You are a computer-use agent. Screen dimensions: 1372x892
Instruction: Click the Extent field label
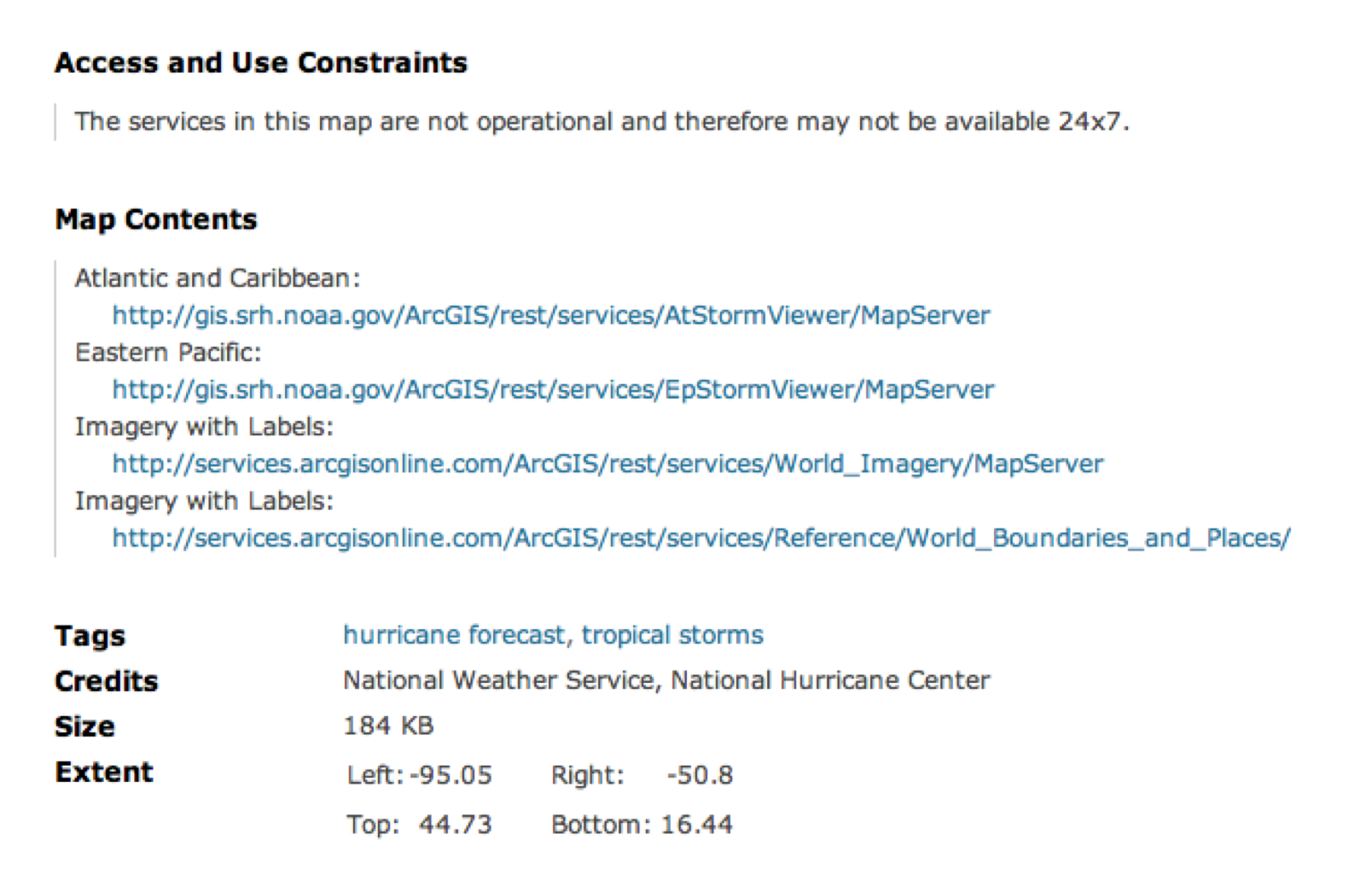click(104, 772)
